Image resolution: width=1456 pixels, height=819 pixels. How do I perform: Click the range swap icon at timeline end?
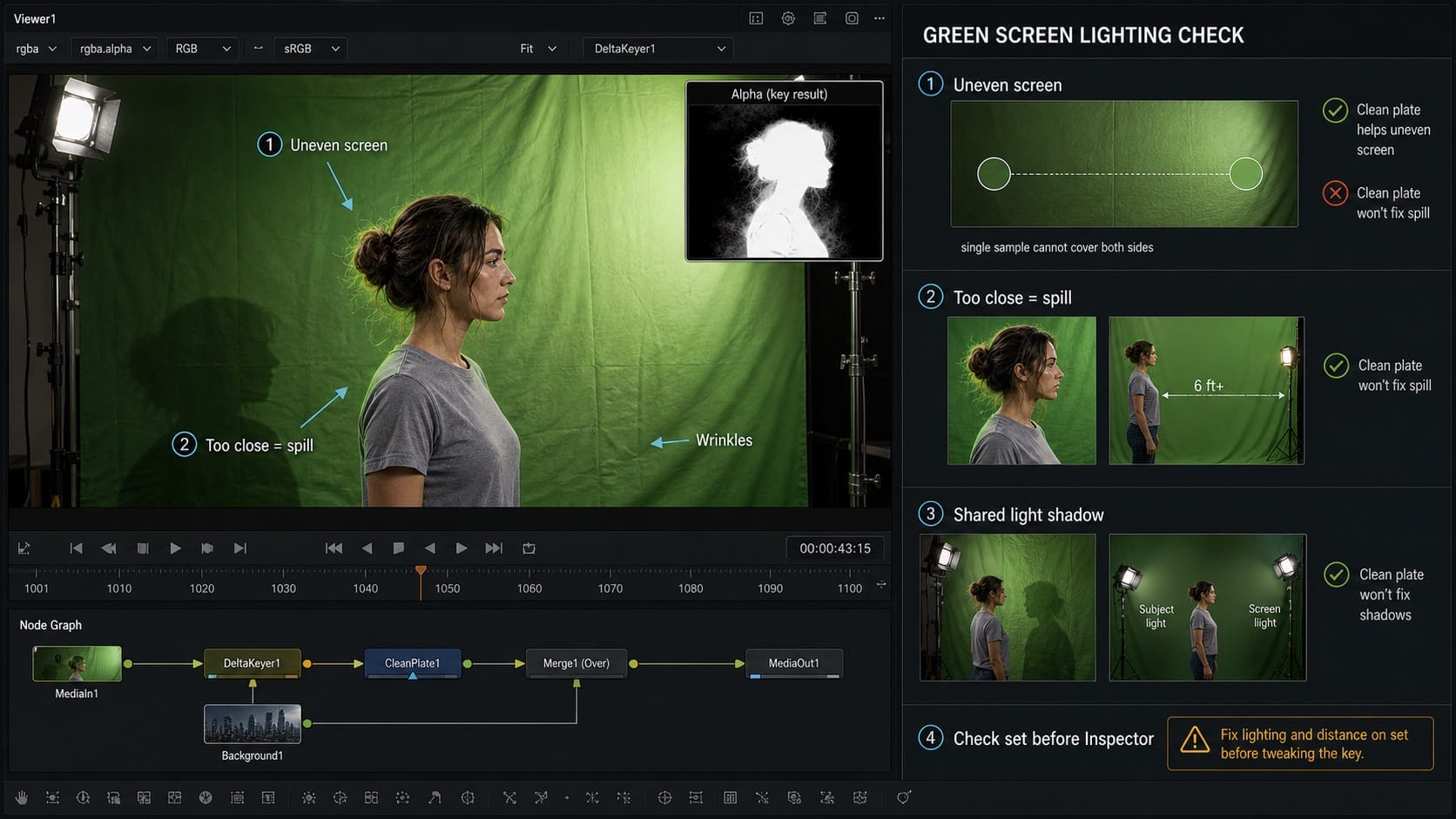click(x=881, y=585)
